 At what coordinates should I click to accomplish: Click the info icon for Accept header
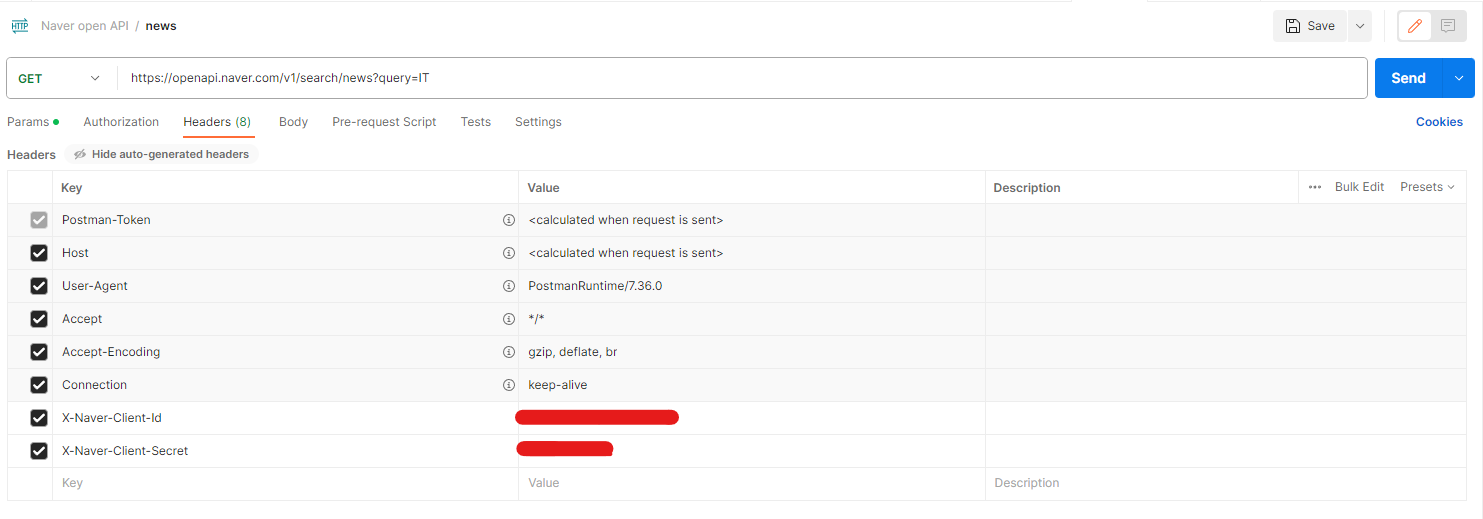508,319
